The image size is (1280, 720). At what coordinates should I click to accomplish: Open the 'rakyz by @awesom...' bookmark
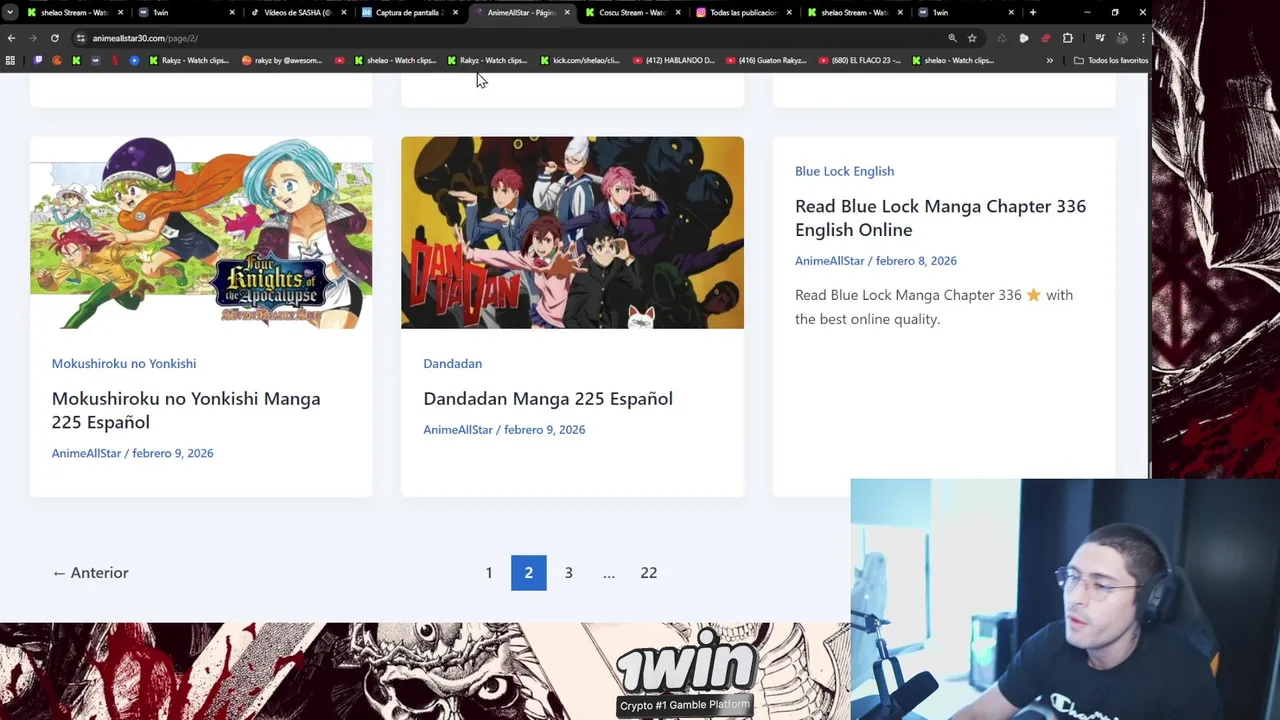tap(282, 60)
